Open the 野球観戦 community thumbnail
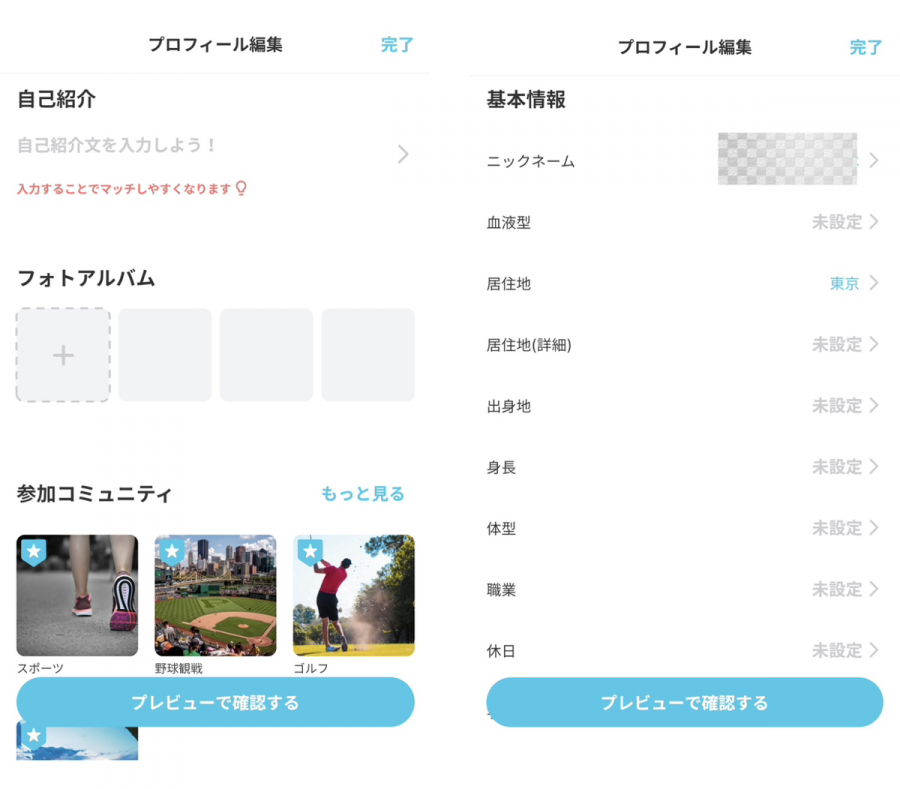 pos(215,596)
